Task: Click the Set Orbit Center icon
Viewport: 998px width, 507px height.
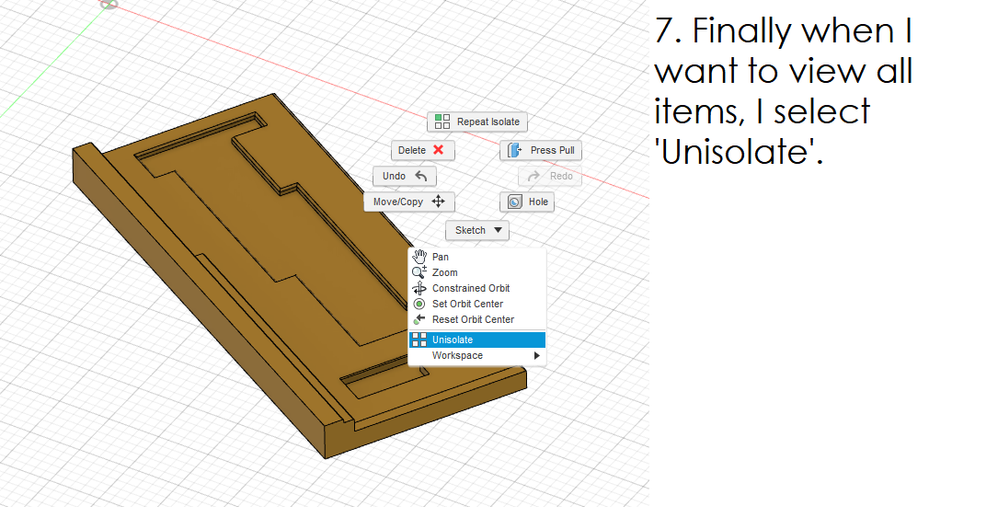Action: [x=419, y=304]
